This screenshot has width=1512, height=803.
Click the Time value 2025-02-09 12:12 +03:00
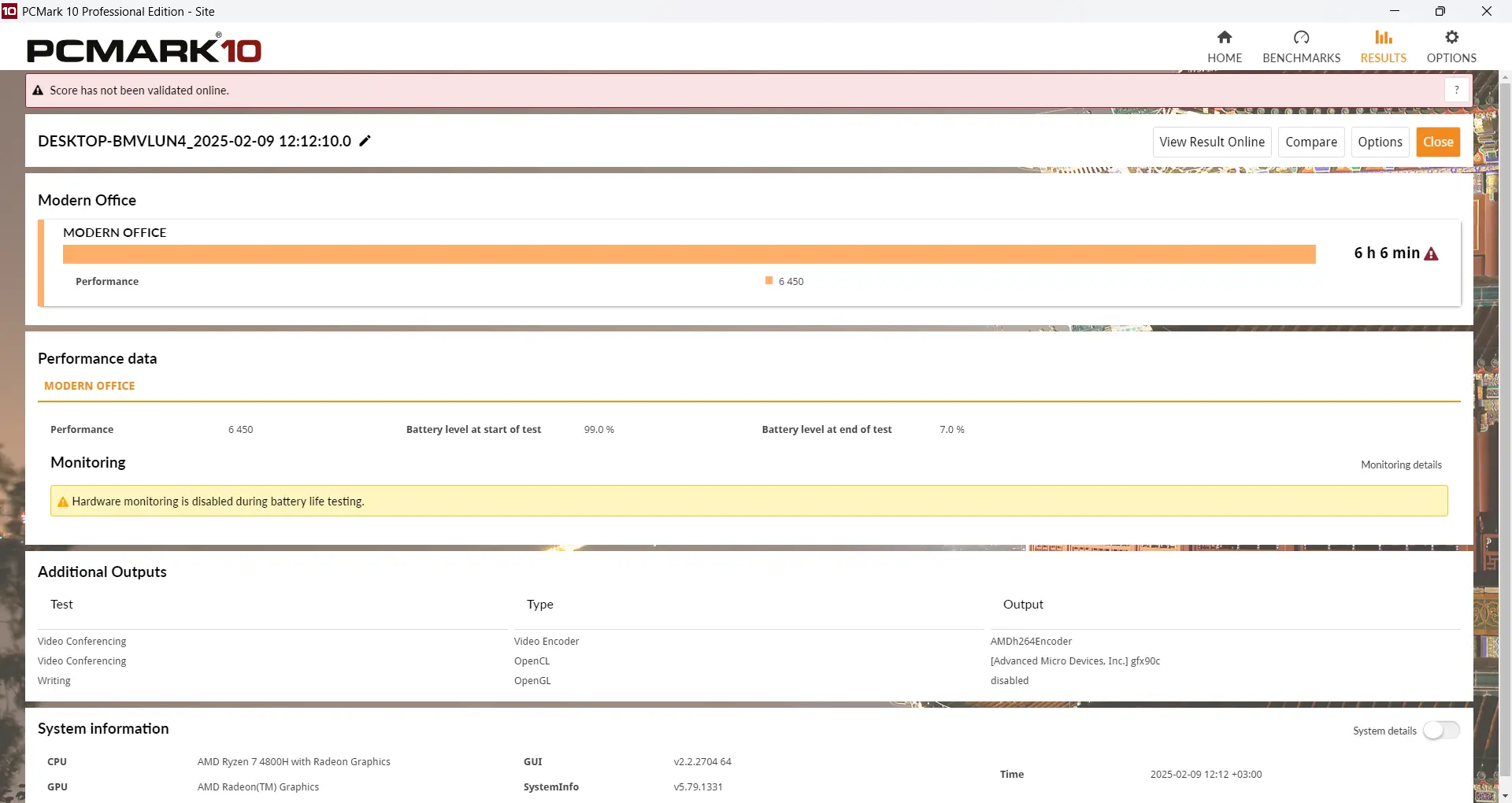point(1206,774)
